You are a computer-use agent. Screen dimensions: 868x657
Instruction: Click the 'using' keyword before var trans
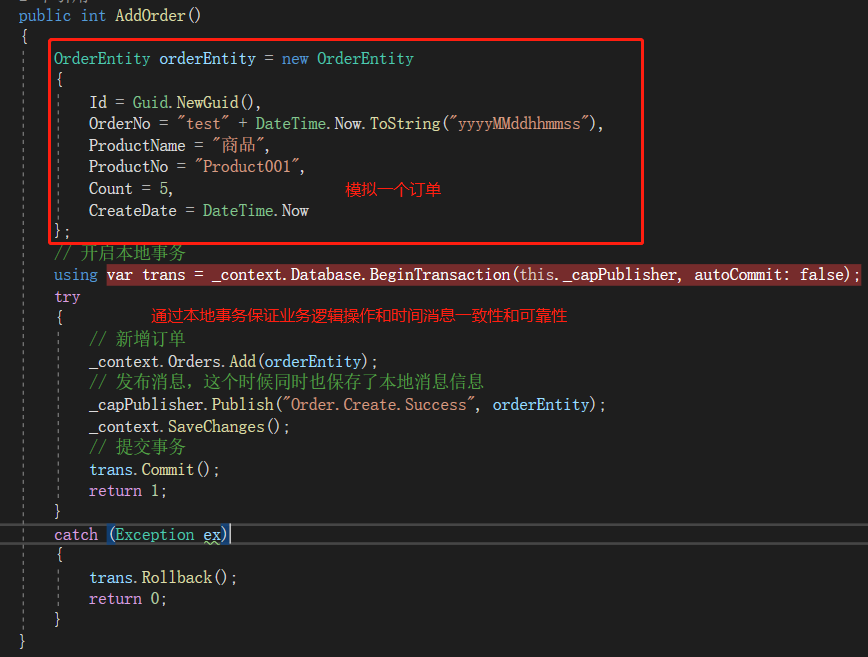coord(76,275)
